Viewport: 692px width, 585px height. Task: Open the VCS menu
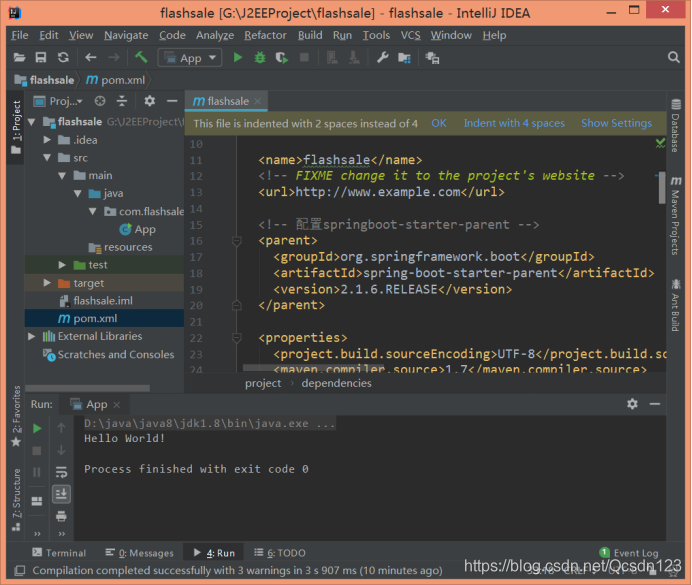coord(410,35)
